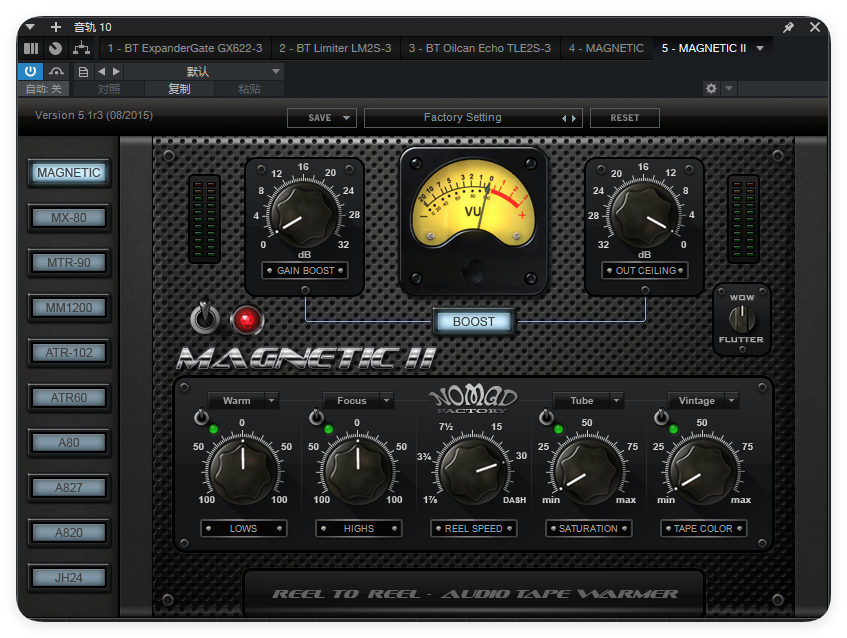The image size is (847, 638).
Task: Click the 粘贴 paste button
Action: click(250, 89)
